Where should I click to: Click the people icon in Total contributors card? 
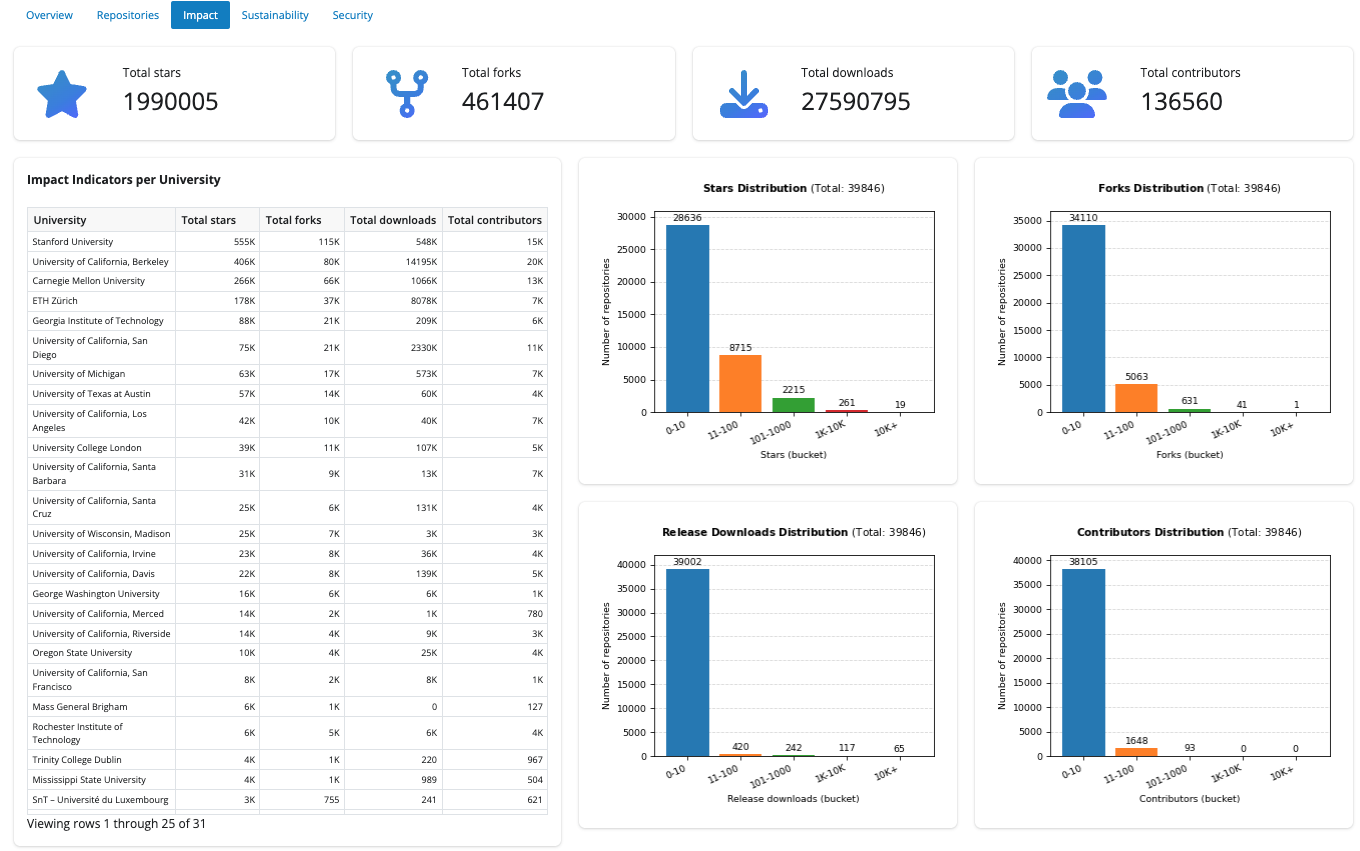1076,94
